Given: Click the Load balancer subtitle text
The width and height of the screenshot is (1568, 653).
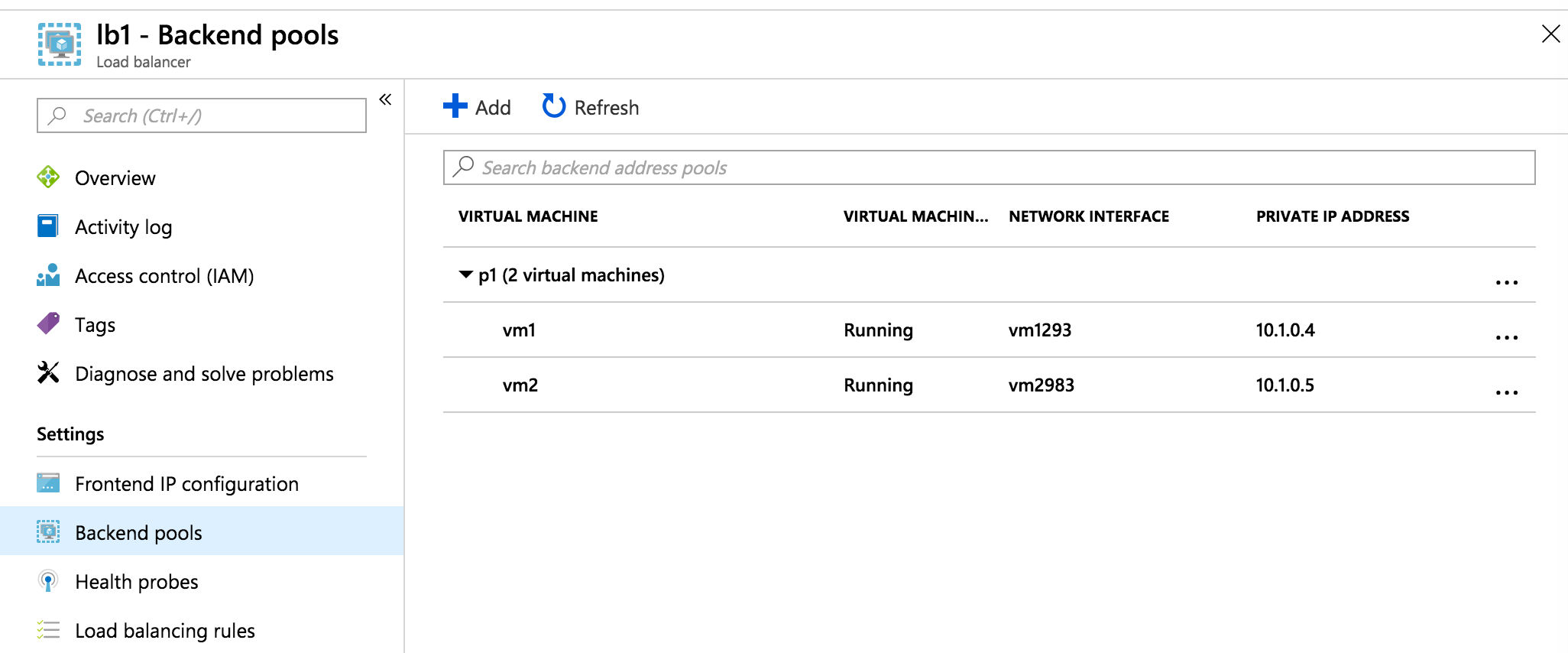Looking at the screenshot, I should [144, 62].
